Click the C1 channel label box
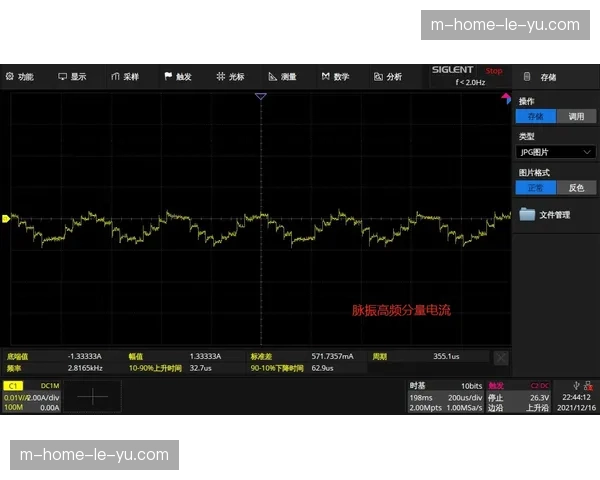This screenshot has width=600, height=480. click(13, 385)
